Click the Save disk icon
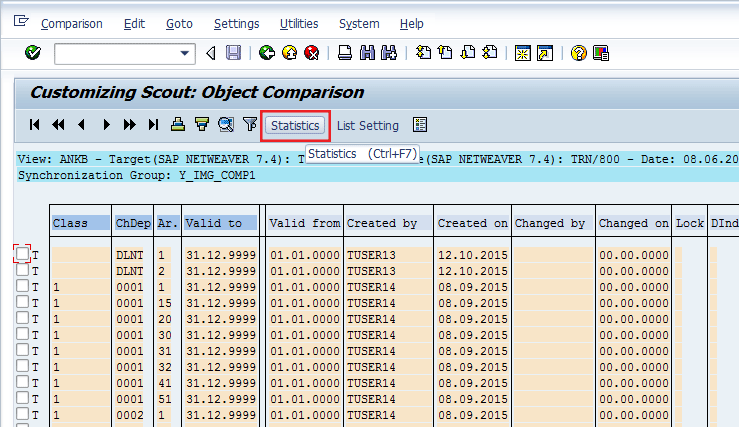739x427 pixels. coord(233,53)
